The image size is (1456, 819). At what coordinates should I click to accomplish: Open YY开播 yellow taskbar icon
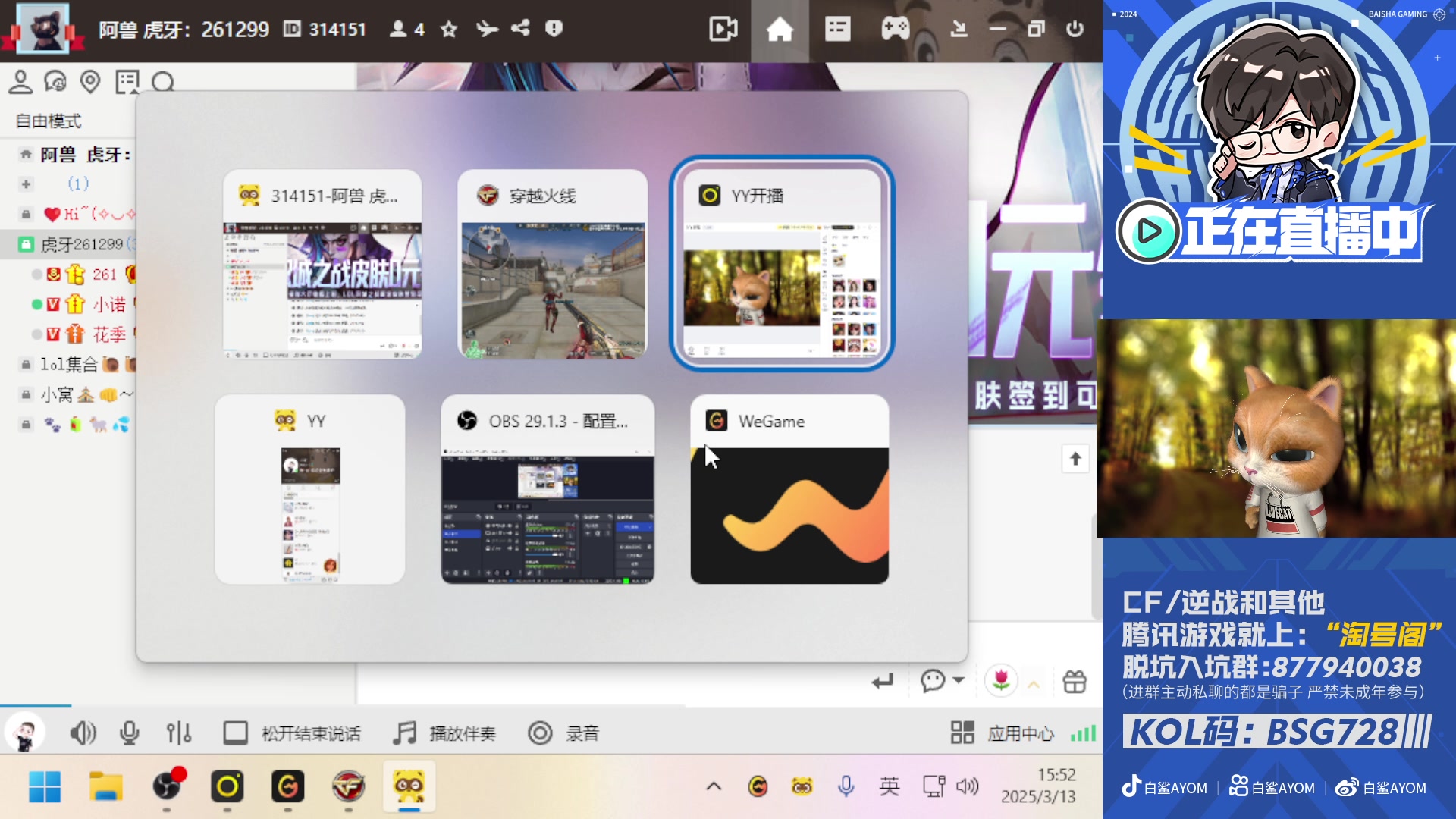point(227,787)
